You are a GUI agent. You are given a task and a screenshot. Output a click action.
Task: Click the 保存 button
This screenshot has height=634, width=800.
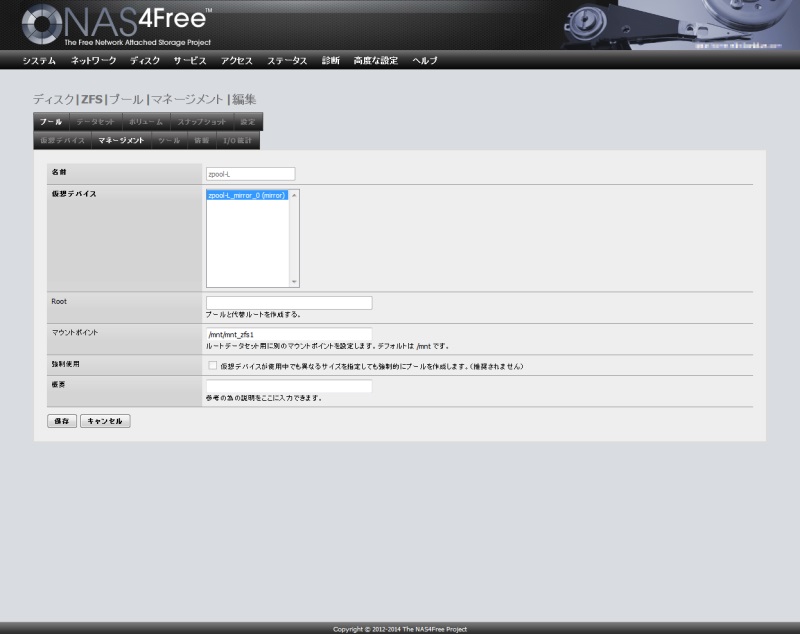point(62,421)
